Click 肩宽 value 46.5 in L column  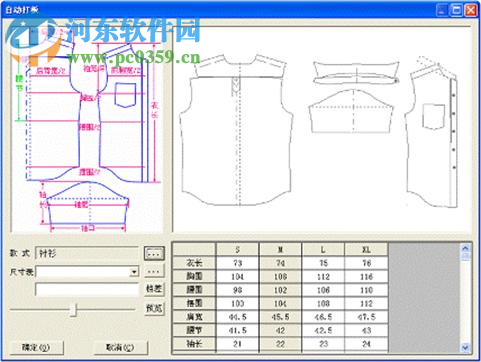(x=323, y=317)
